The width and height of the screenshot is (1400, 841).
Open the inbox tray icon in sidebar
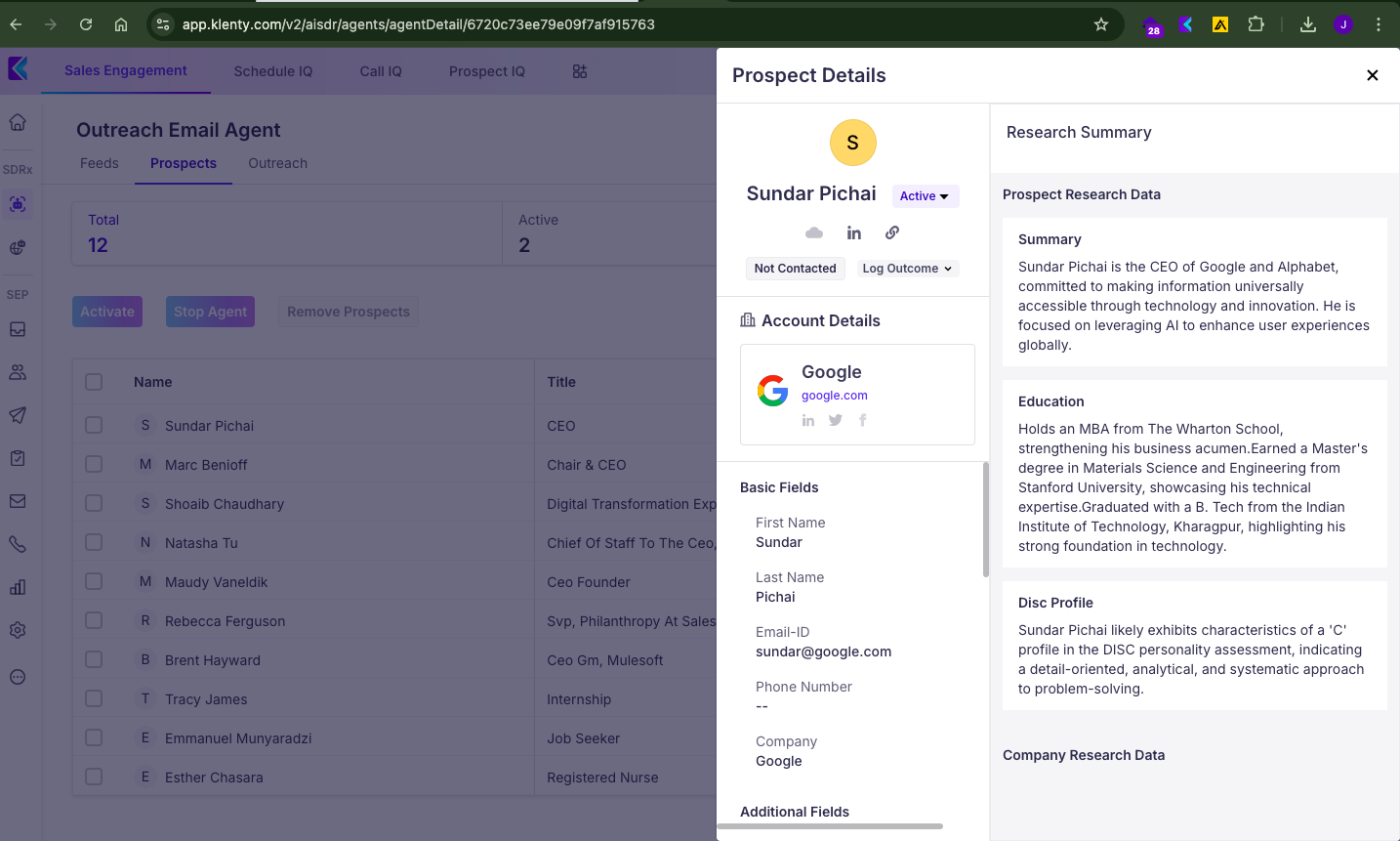tap(18, 329)
